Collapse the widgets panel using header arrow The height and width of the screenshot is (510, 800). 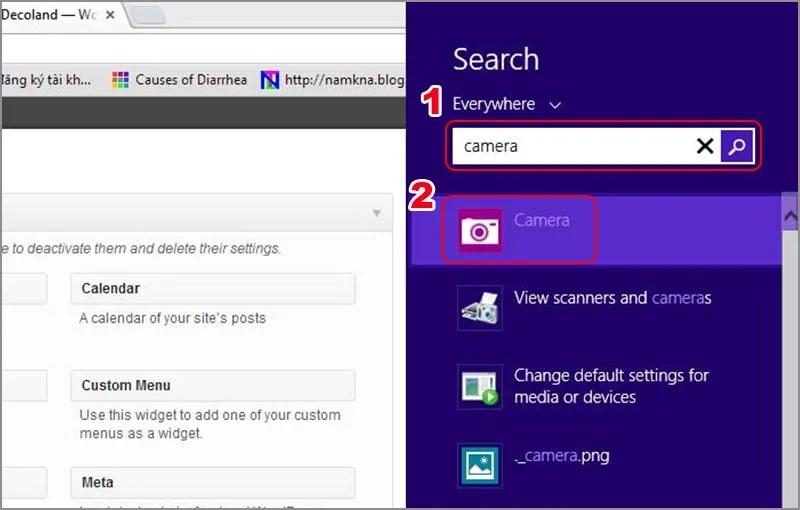(x=377, y=213)
